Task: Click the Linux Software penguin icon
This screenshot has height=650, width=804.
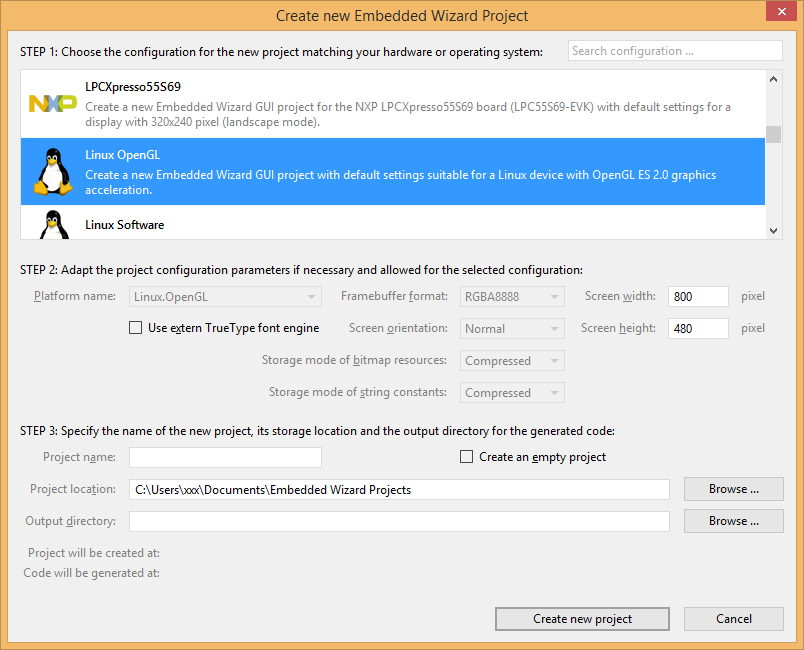Action: coord(52,225)
